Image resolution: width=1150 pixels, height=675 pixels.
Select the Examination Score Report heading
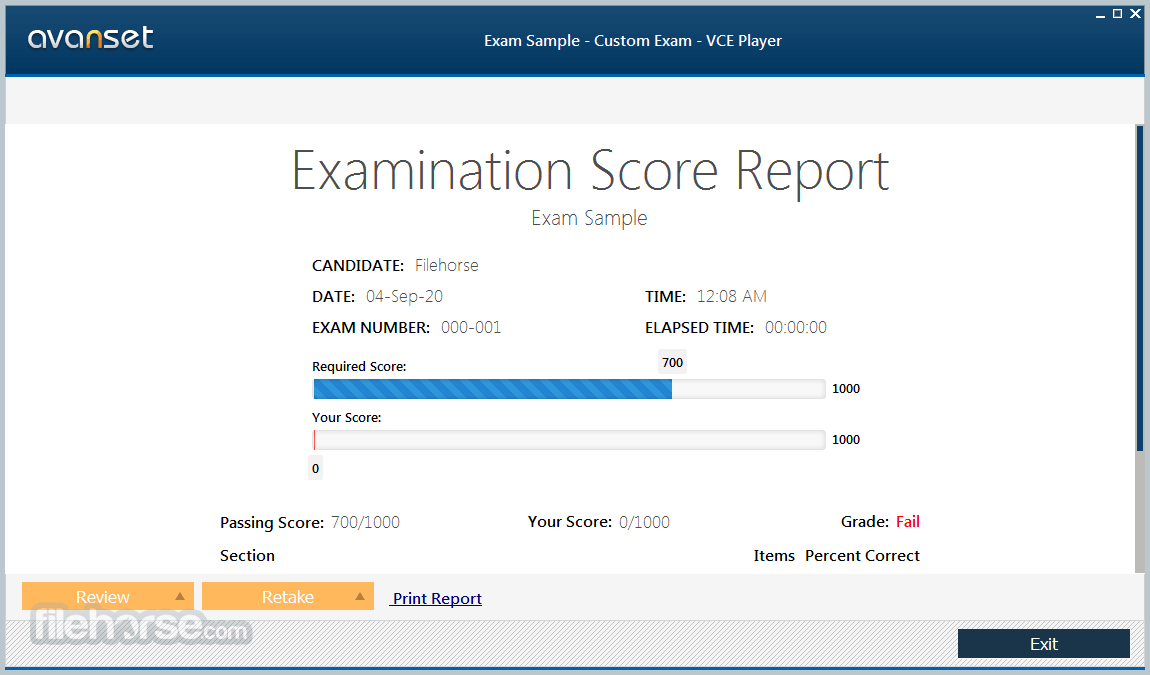(x=590, y=171)
